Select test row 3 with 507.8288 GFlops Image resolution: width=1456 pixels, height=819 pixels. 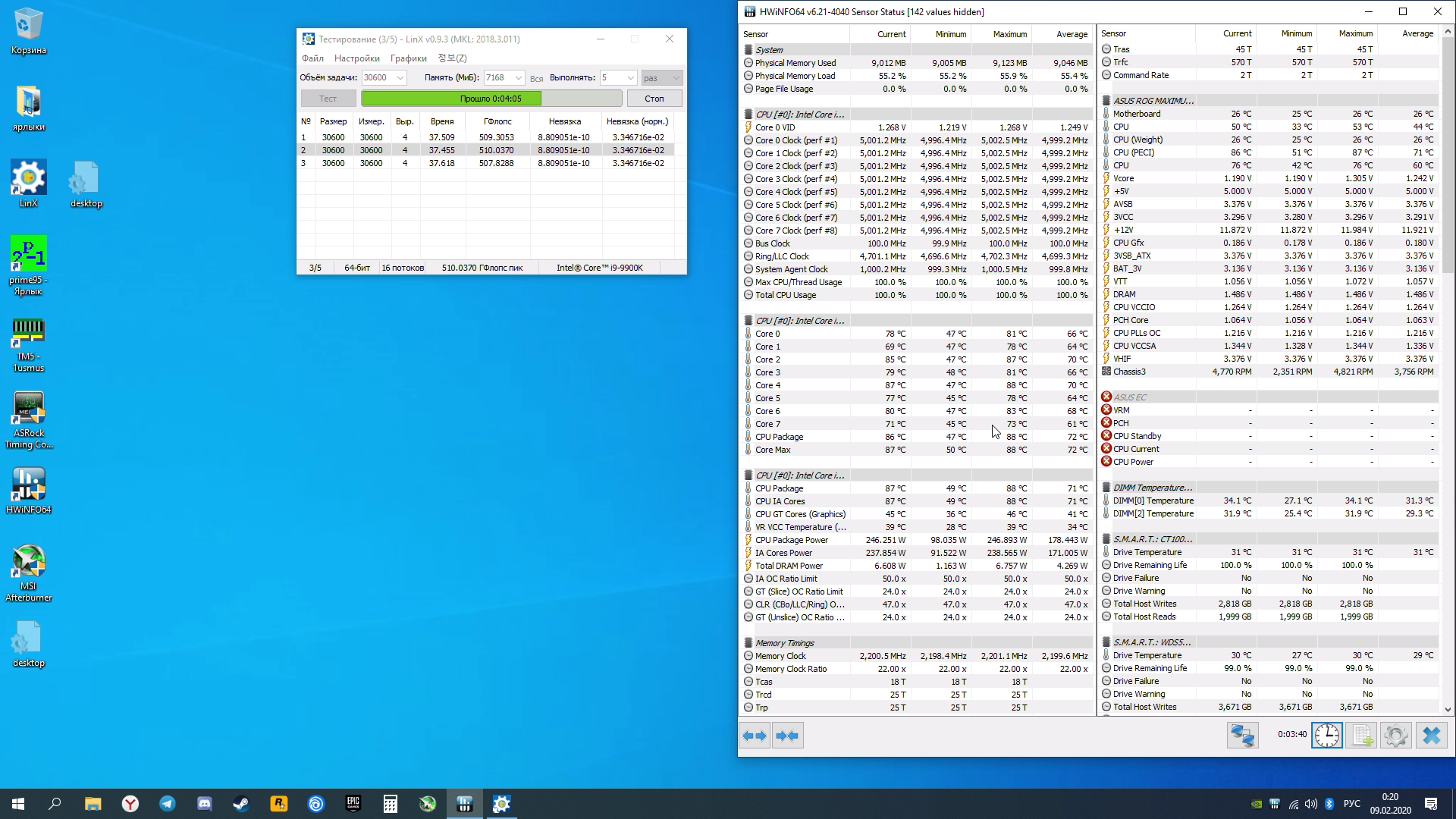[485, 163]
